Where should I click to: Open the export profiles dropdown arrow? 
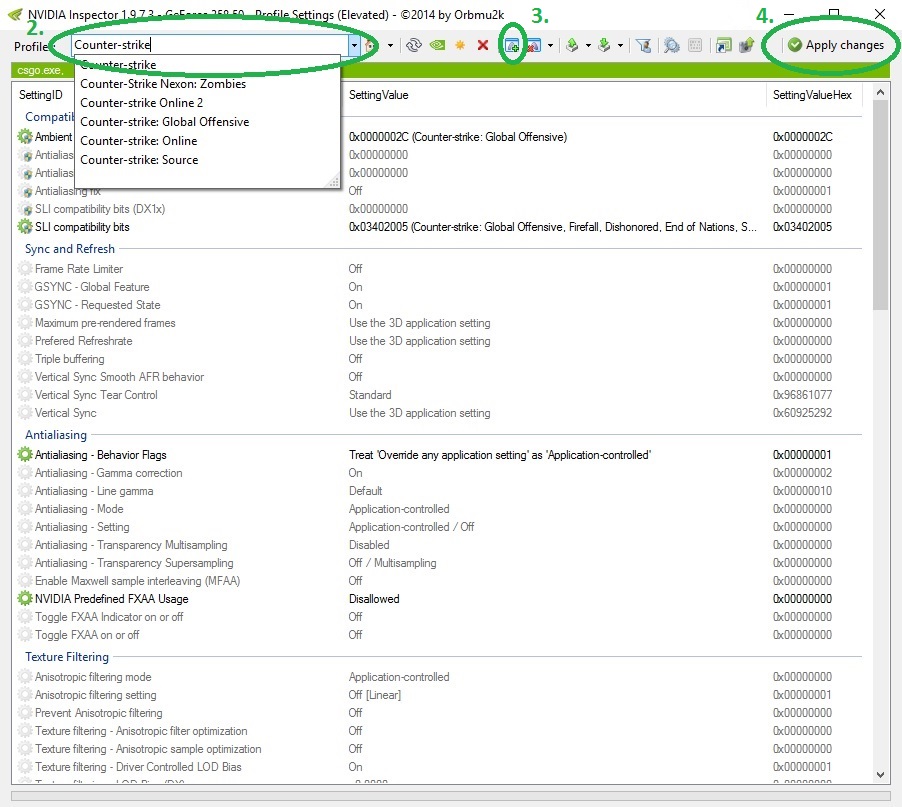coord(588,45)
